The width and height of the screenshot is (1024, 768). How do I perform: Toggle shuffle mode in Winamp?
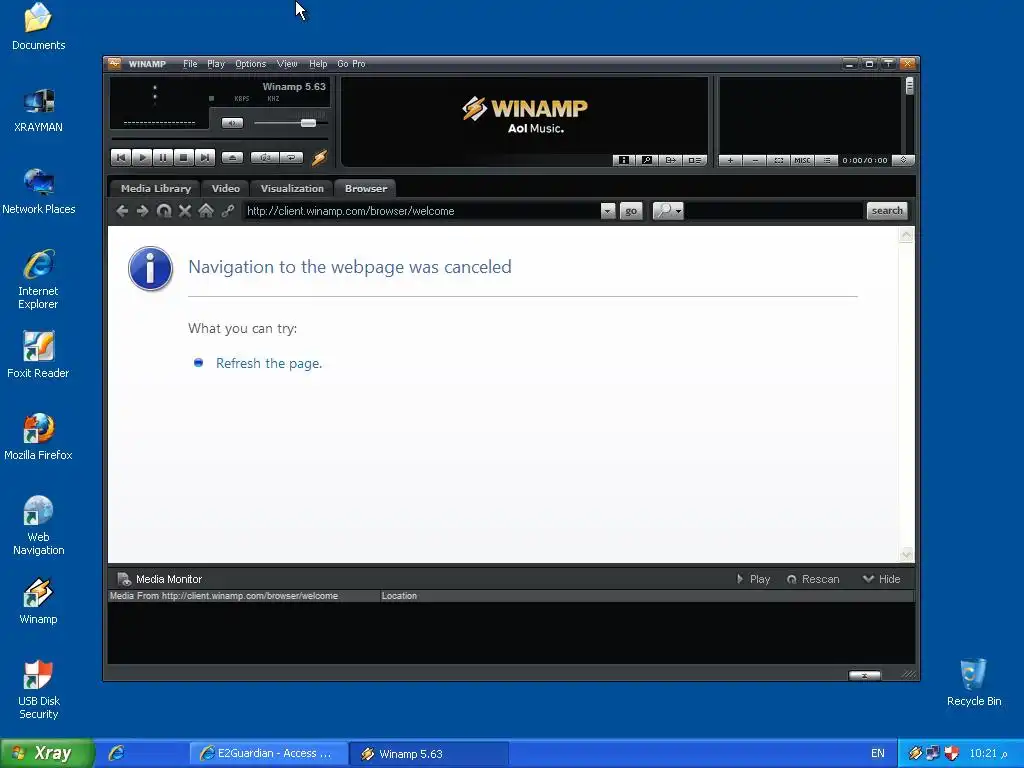click(x=265, y=157)
